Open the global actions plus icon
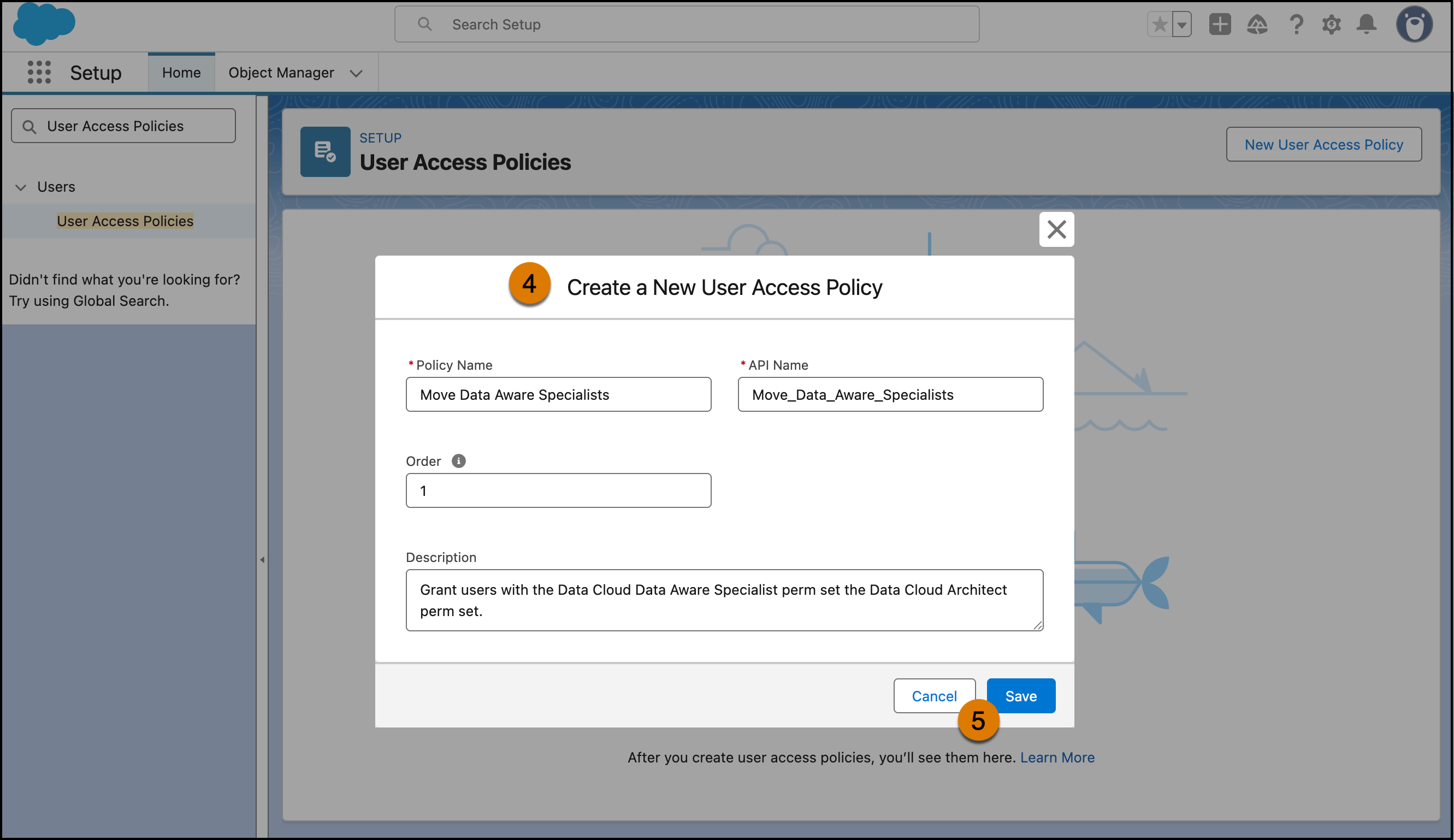The width and height of the screenshot is (1454, 840). coord(1220,25)
